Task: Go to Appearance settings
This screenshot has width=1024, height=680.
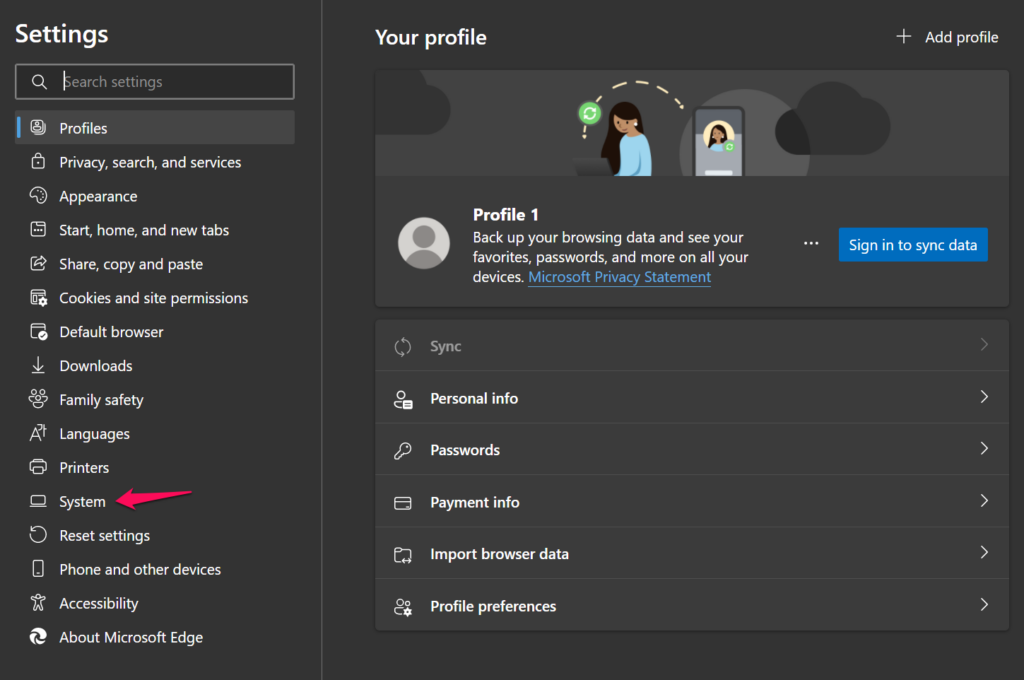Action: tap(155, 195)
